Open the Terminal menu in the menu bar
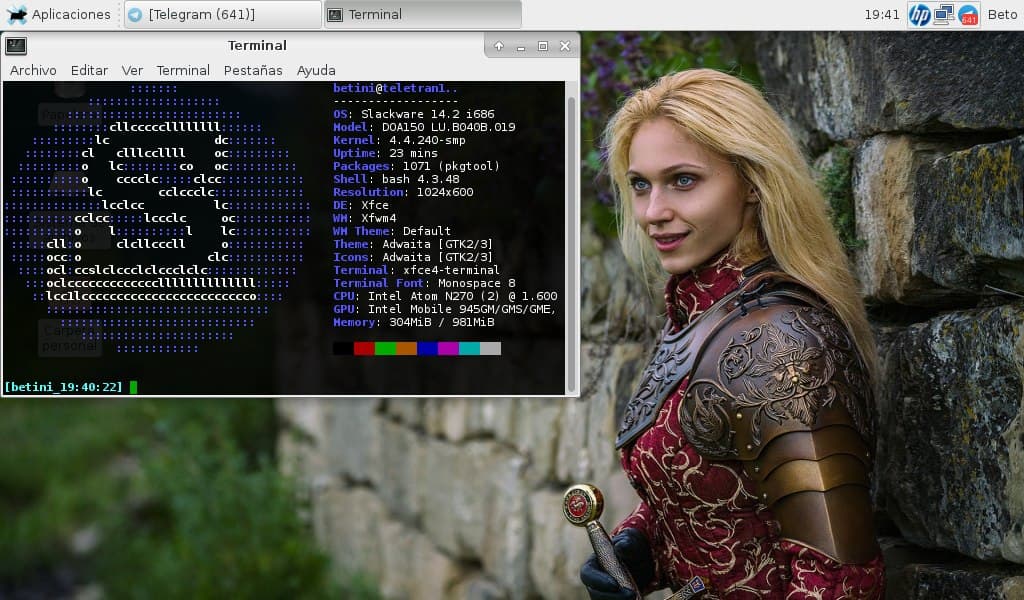The width and height of the screenshot is (1024, 600). click(183, 71)
